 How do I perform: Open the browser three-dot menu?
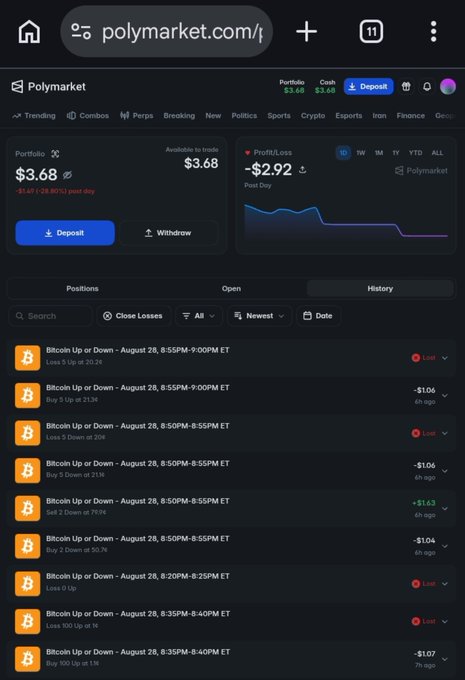point(433,32)
